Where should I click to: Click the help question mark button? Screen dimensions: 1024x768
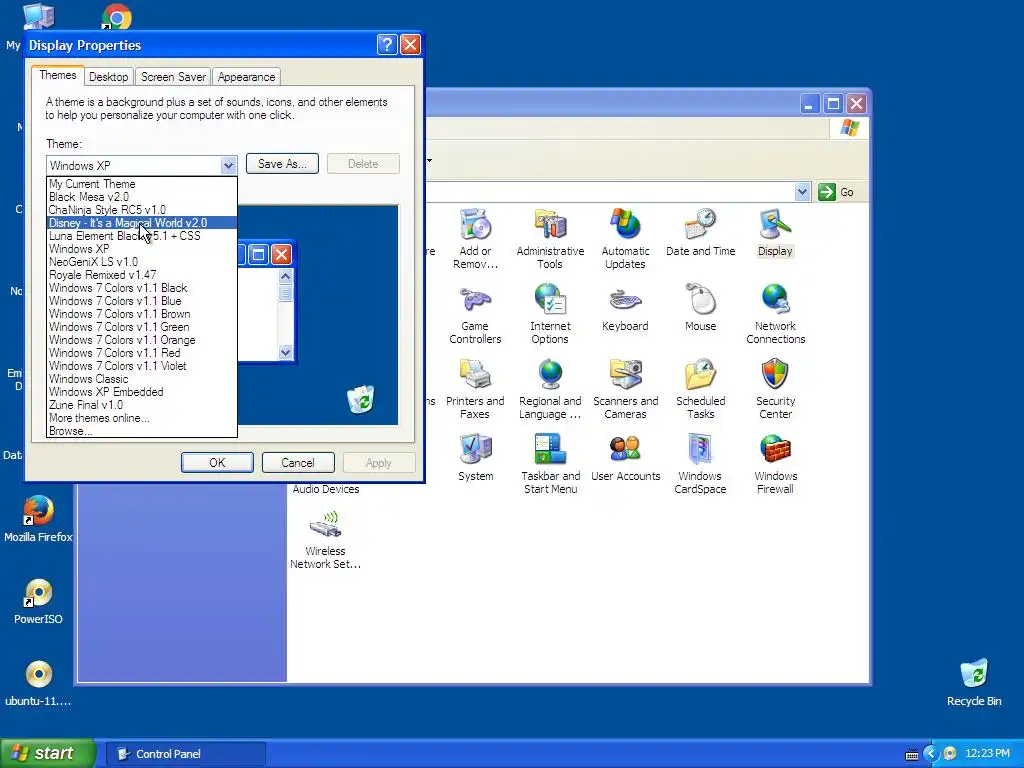point(387,44)
